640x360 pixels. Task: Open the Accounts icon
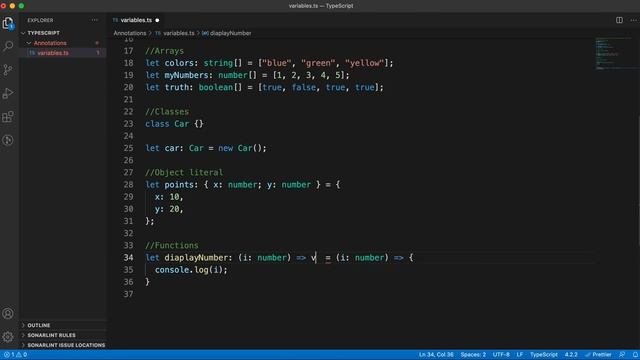(8, 313)
